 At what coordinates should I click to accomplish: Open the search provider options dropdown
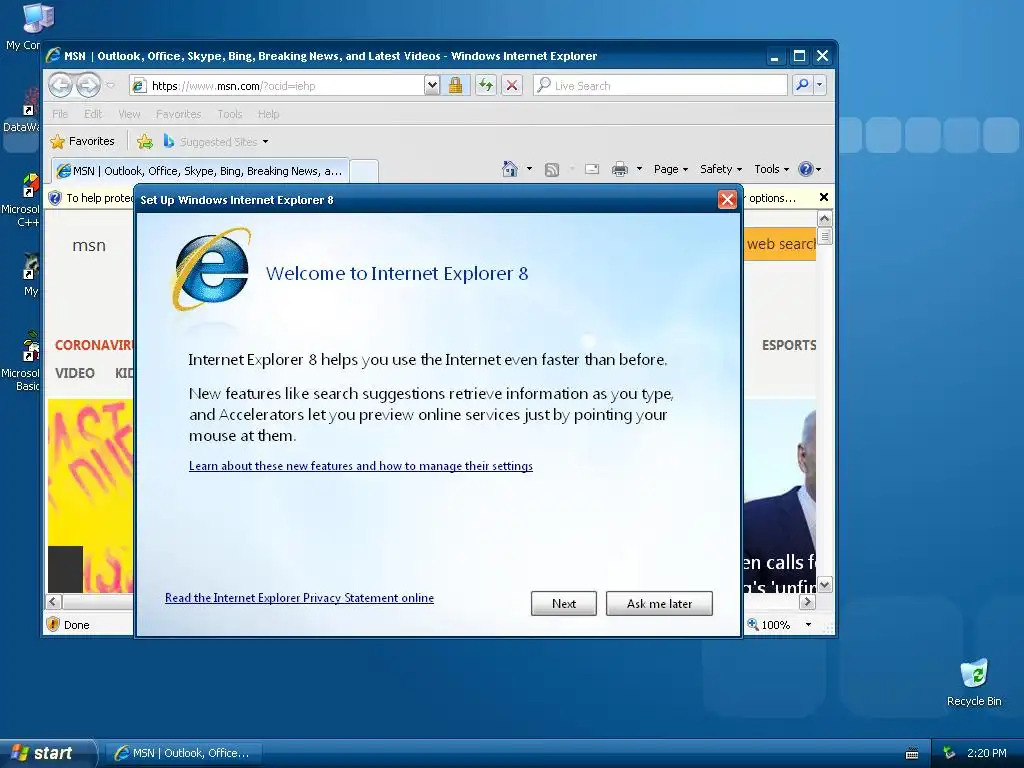820,85
